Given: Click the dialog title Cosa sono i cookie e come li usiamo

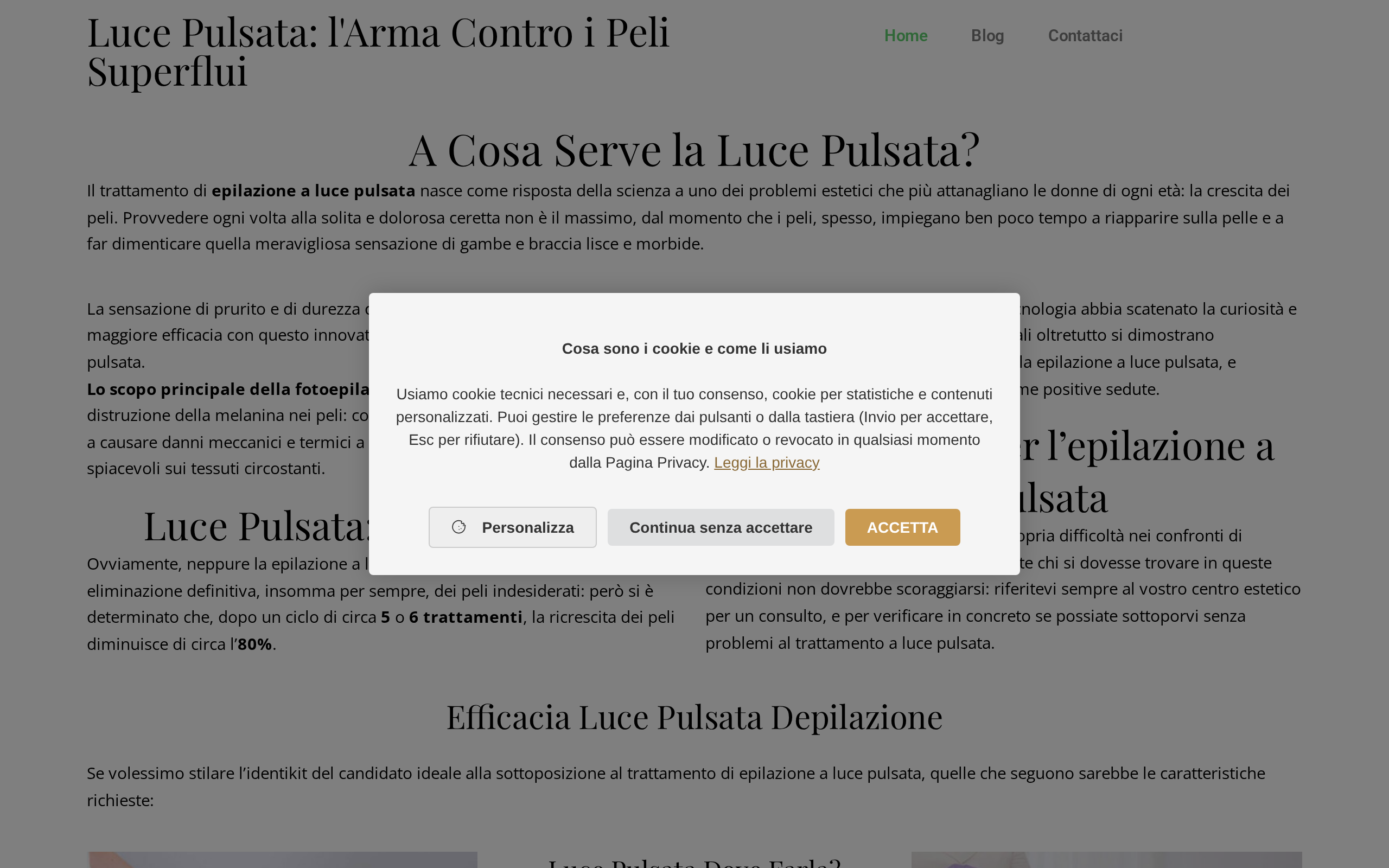Looking at the screenshot, I should click(x=694, y=348).
